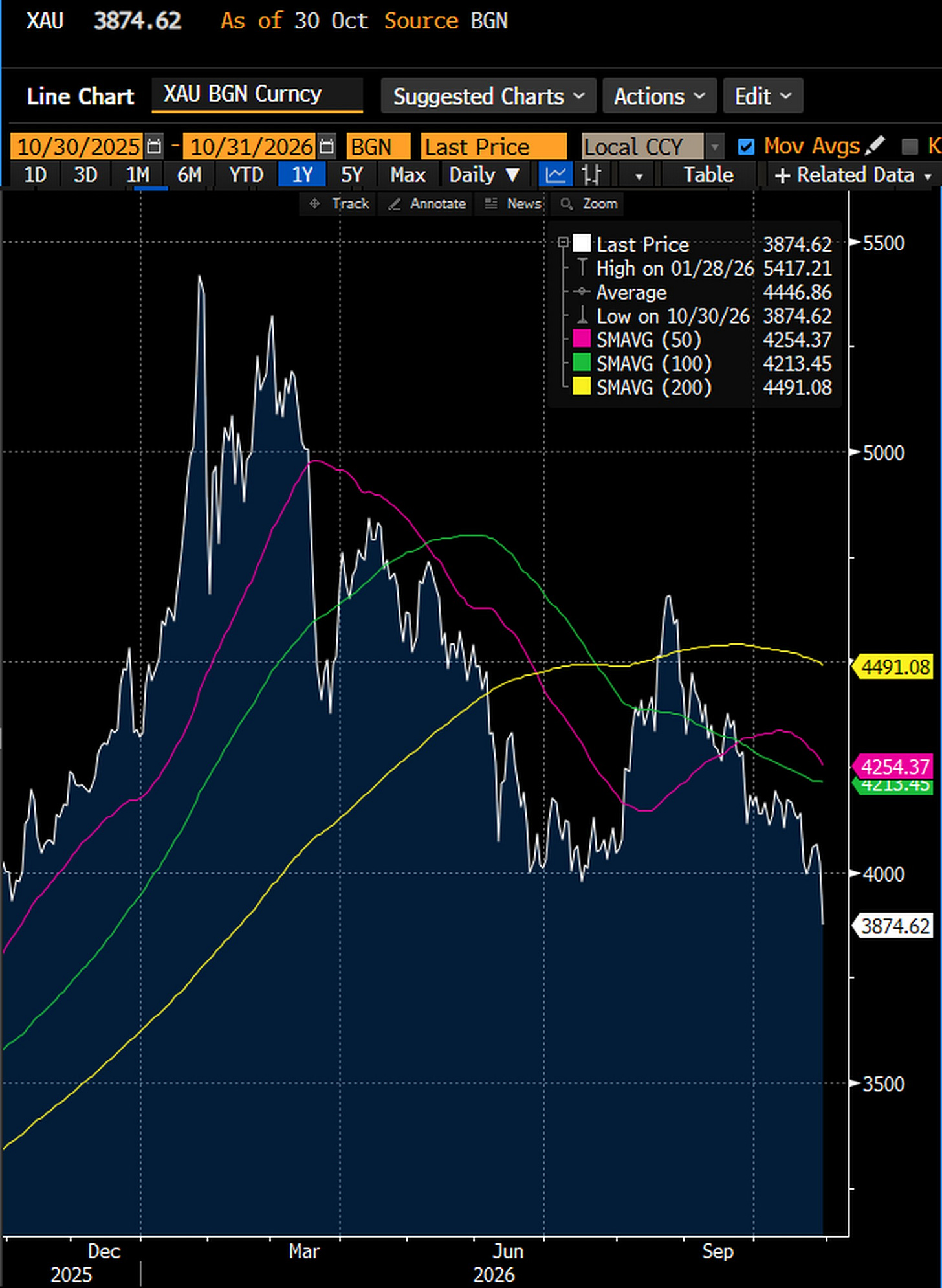Click the XAU BGN Curncy security field

(x=257, y=94)
